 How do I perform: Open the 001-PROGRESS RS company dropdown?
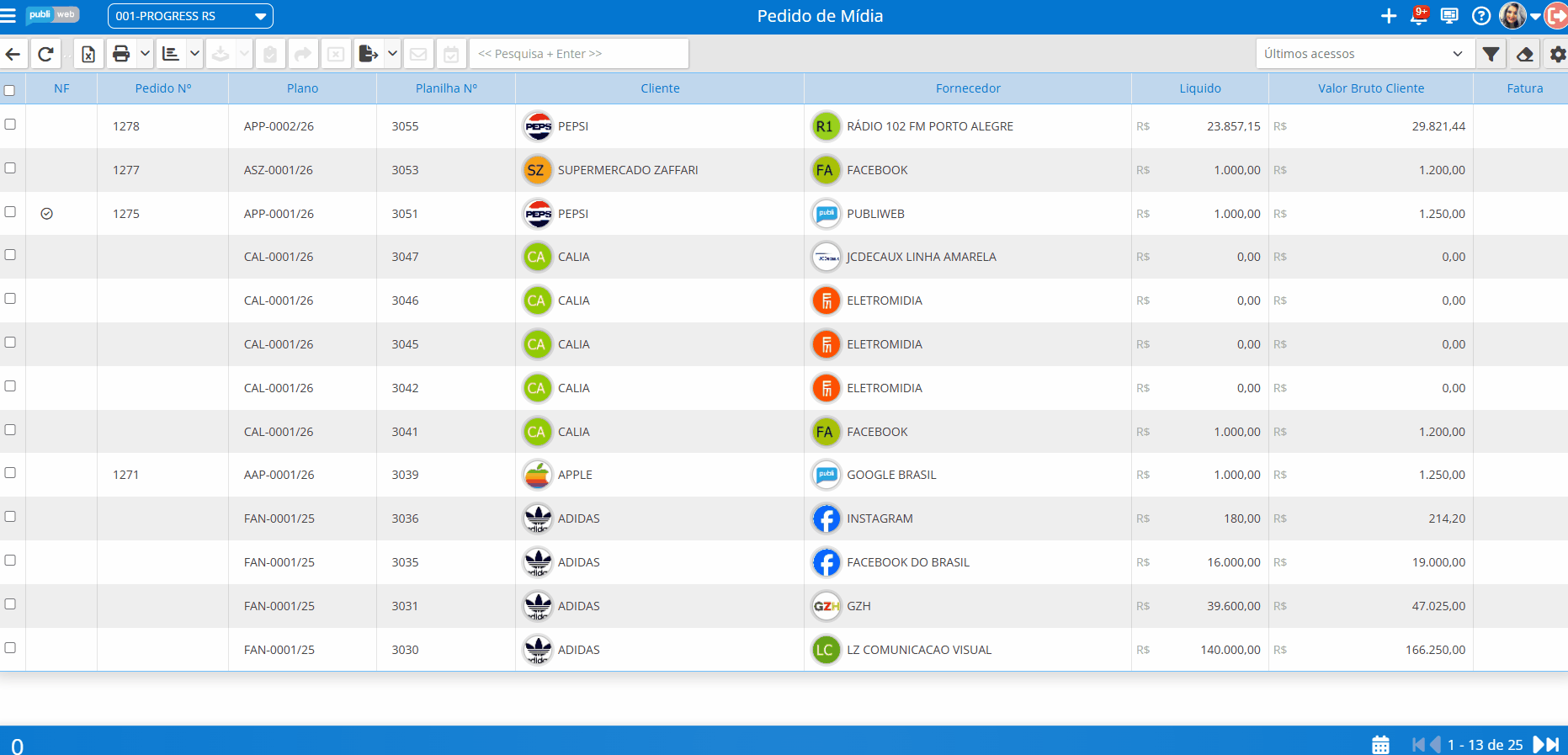[190, 16]
